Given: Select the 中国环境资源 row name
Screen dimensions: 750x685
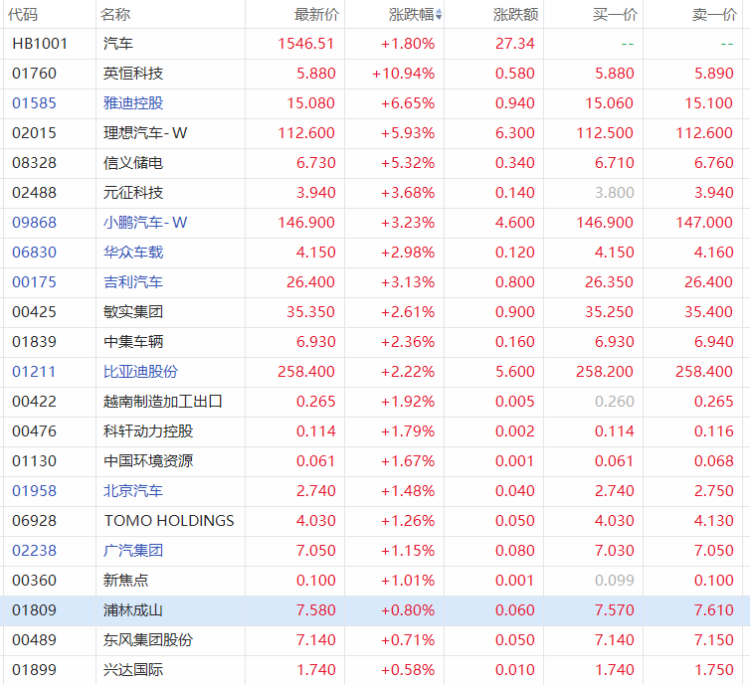Looking at the screenshot, I should 148,461.
